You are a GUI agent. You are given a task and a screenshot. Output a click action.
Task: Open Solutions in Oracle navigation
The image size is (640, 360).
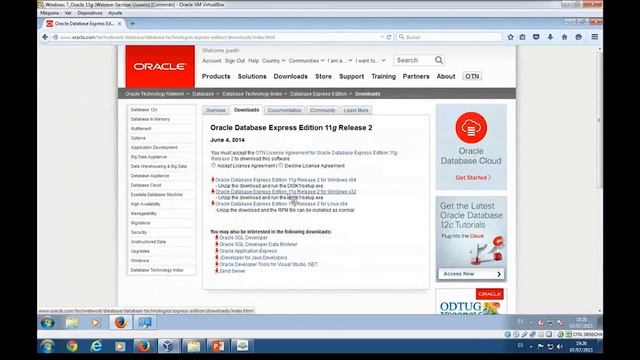pos(252,76)
